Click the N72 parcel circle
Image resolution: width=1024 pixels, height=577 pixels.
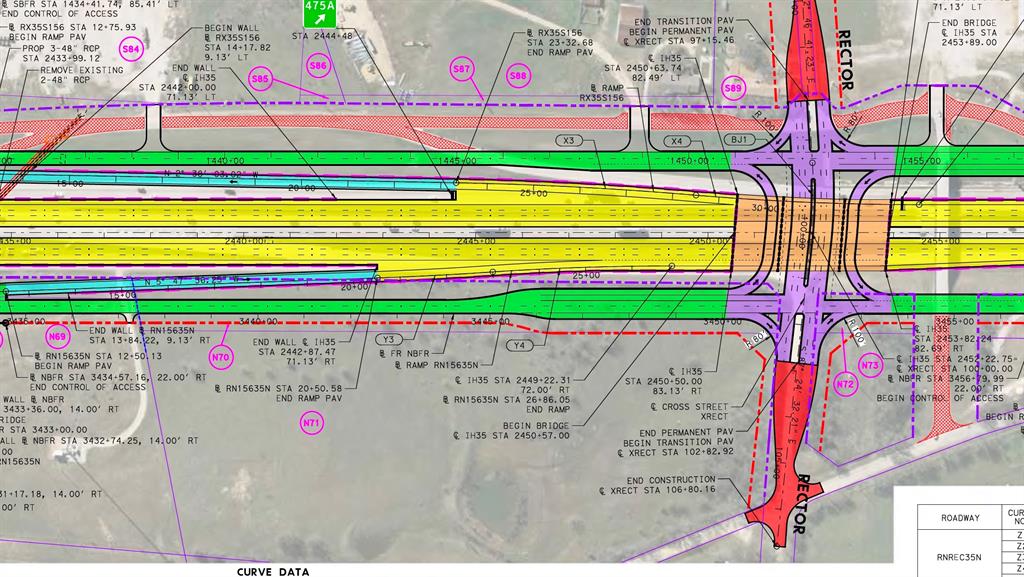(846, 383)
